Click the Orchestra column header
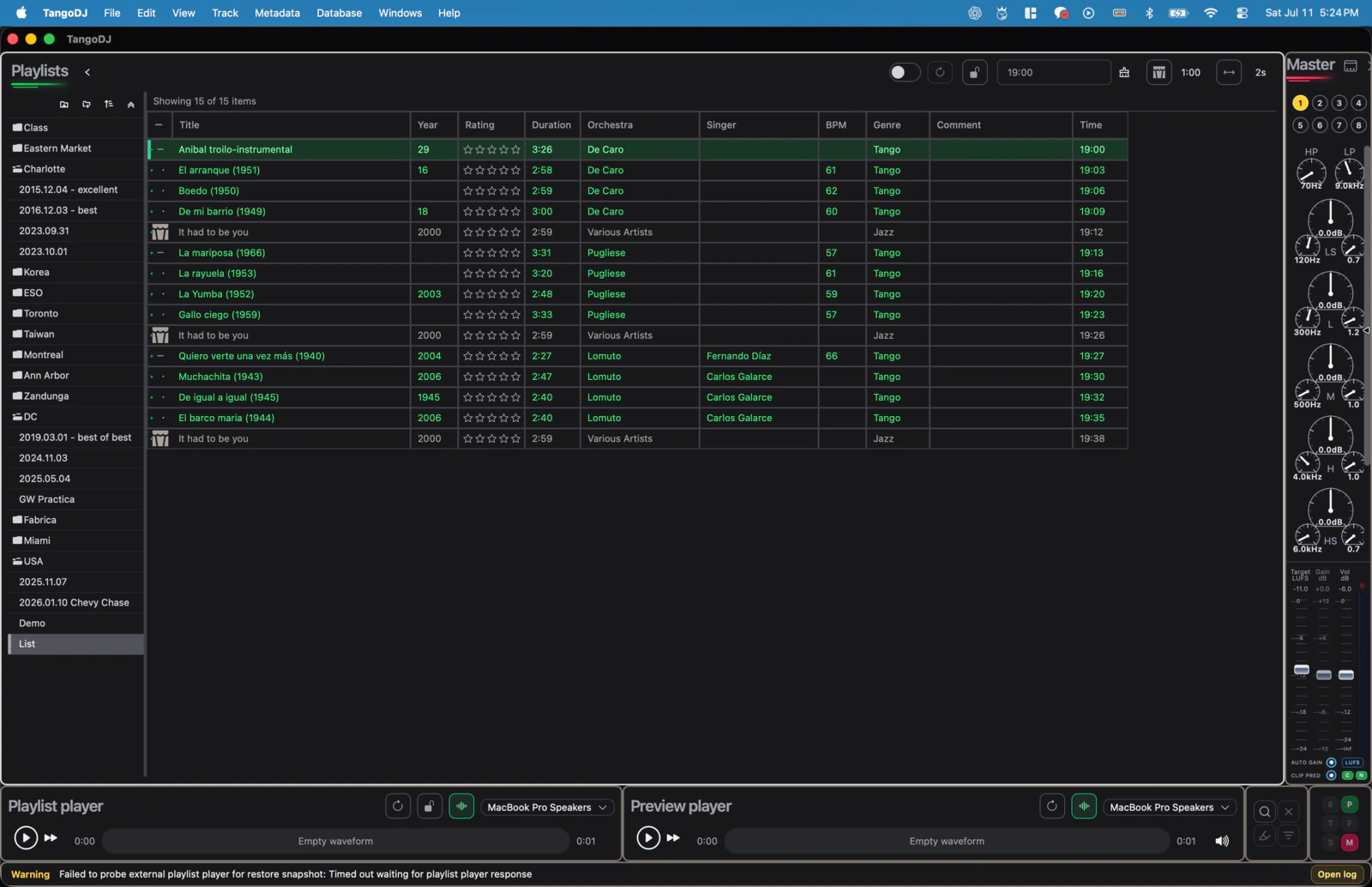This screenshot has width=1372, height=887. pyautogui.click(x=640, y=125)
